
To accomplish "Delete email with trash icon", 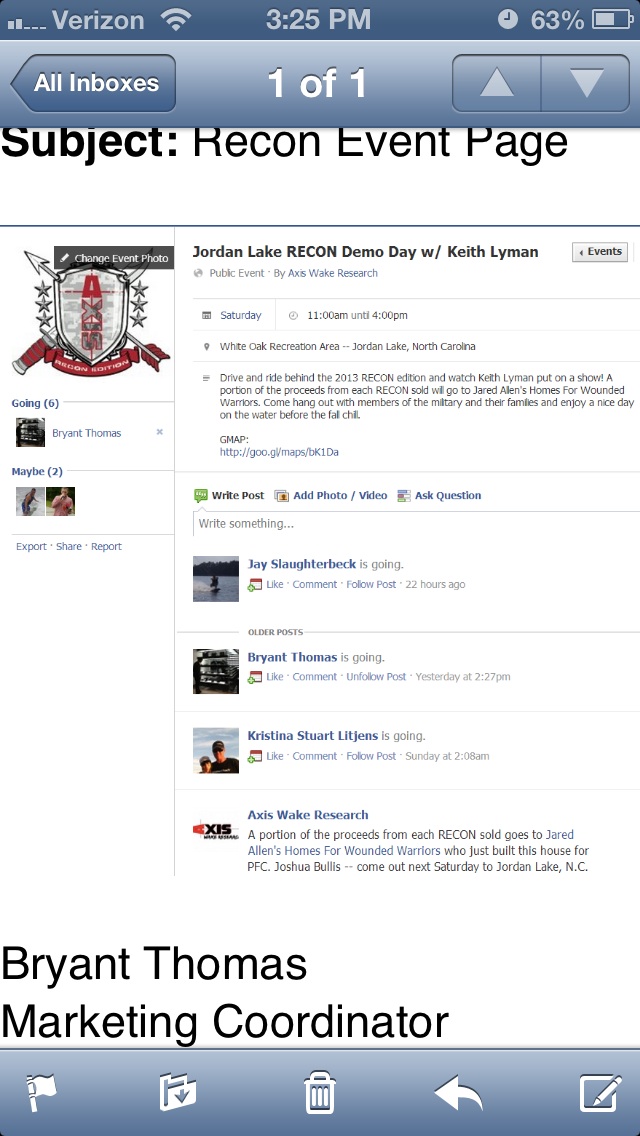I will click(x=319, y=1093).
